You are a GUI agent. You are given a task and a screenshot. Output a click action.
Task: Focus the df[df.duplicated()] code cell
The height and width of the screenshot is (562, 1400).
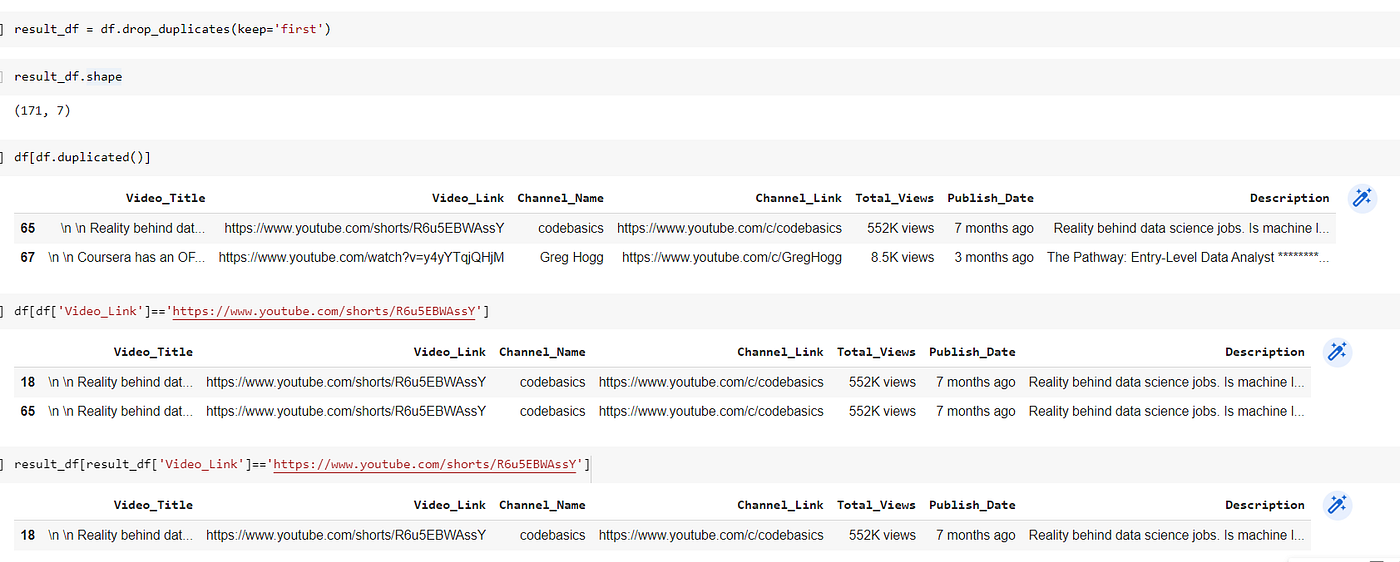[x=700, y=157]
